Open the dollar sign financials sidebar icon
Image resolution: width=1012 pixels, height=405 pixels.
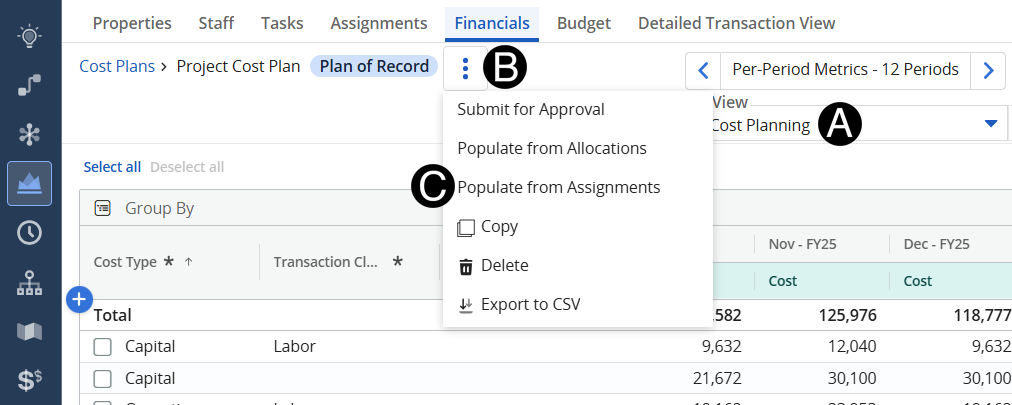point(30,380)
